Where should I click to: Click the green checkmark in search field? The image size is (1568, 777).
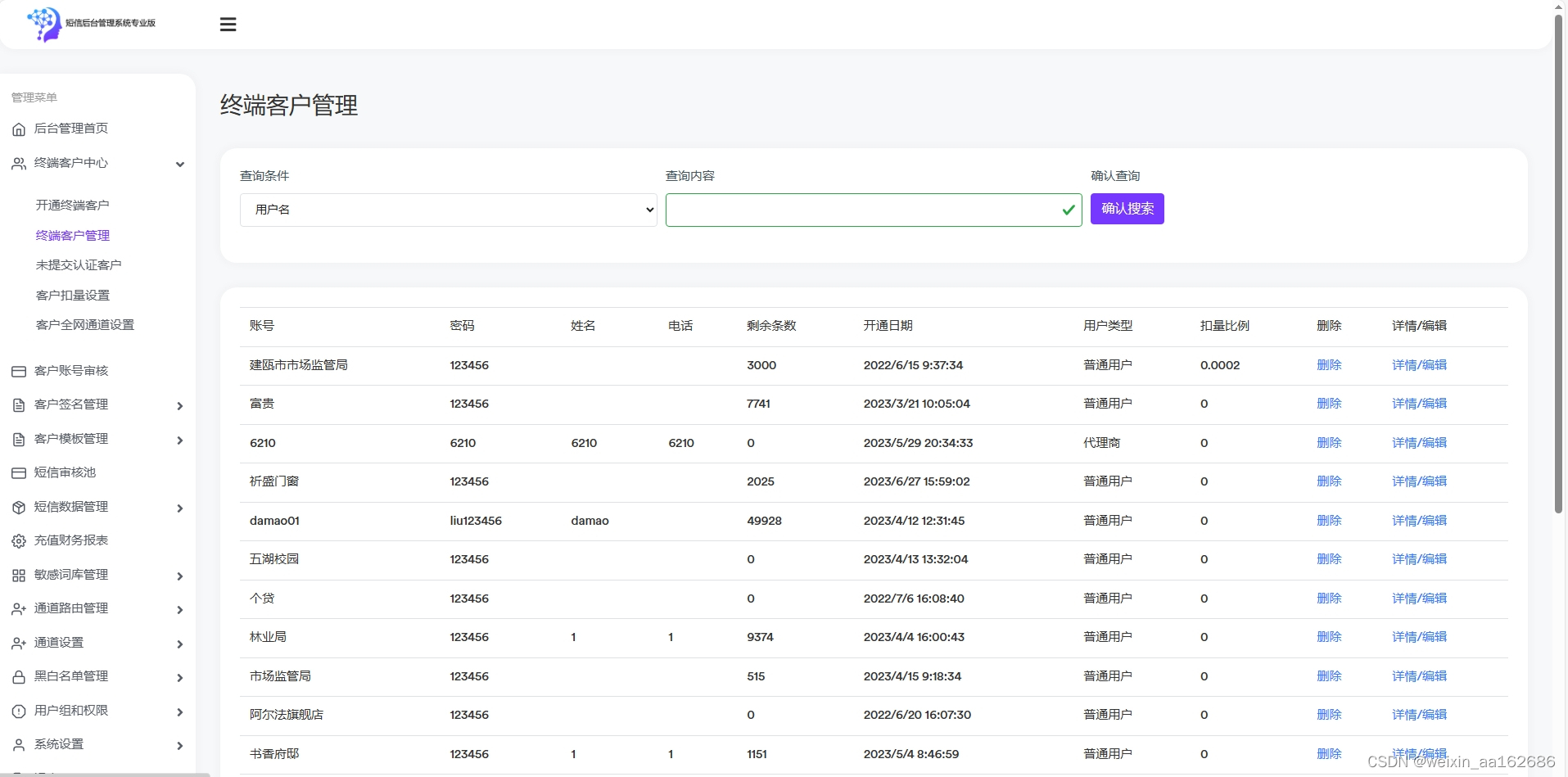click(x=1069, y=210)
